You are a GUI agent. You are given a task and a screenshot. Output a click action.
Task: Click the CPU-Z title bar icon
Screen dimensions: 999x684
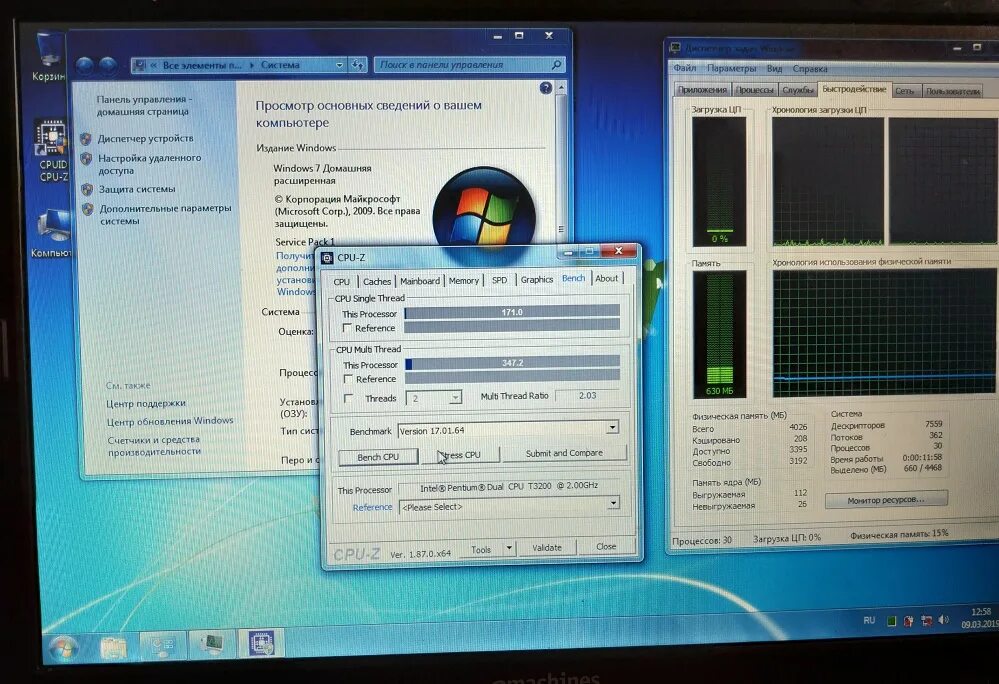click(x=327, y=257)
